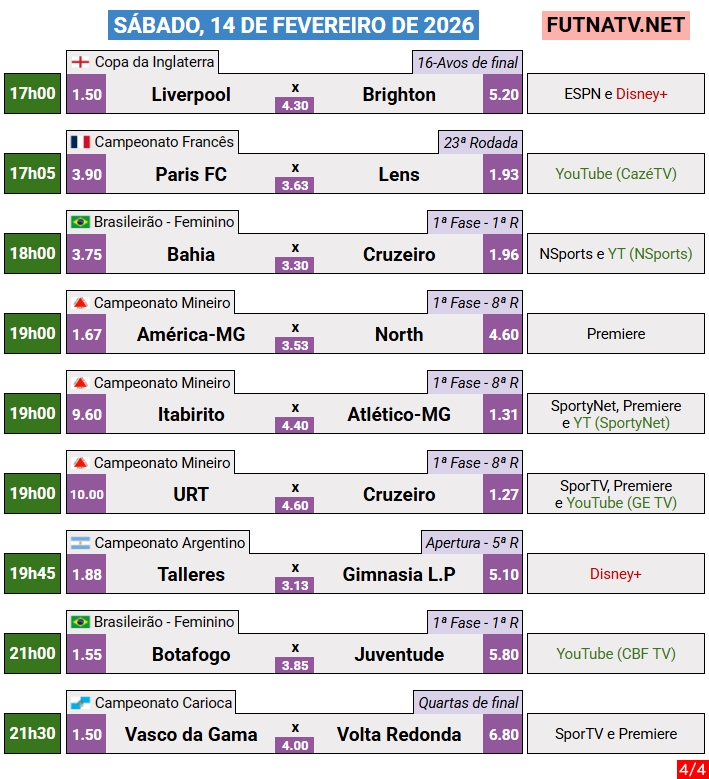Click the 4/4 page indicator
Viewport: 709px width, 779px height.
click(x=690, y=769)
